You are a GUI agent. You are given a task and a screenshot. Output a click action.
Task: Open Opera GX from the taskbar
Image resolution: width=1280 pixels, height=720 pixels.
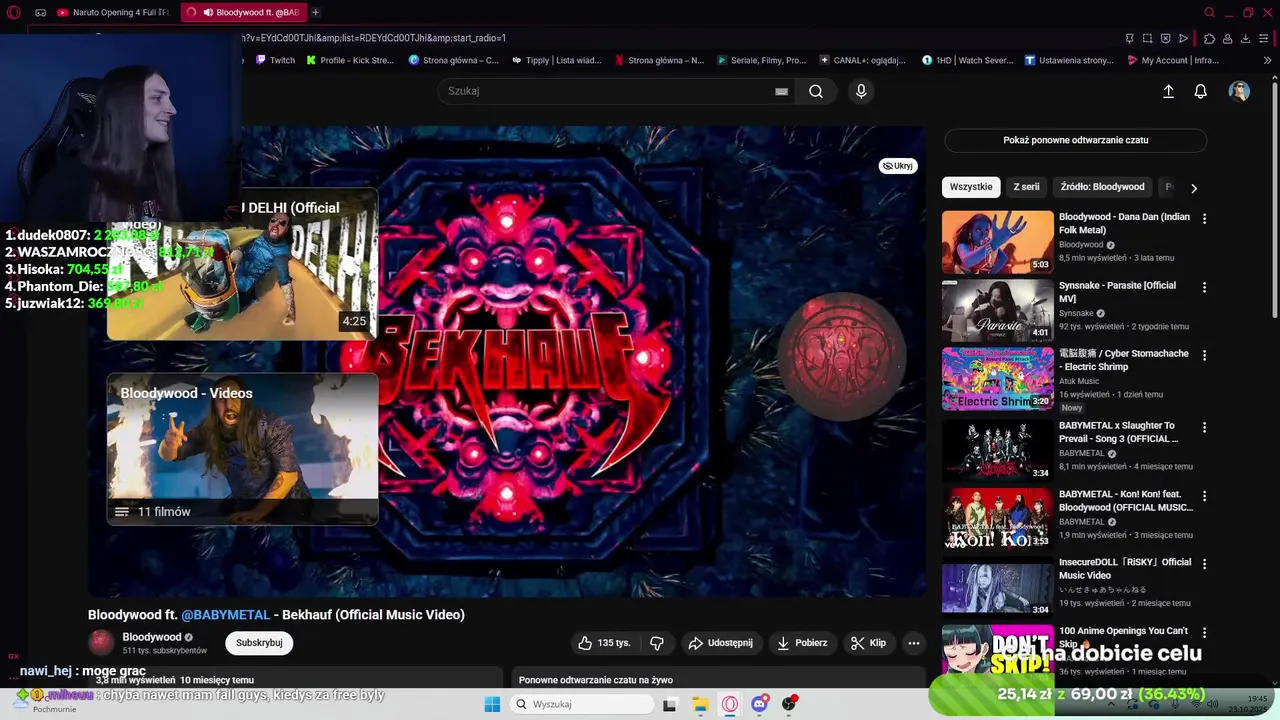click(730, 704)
